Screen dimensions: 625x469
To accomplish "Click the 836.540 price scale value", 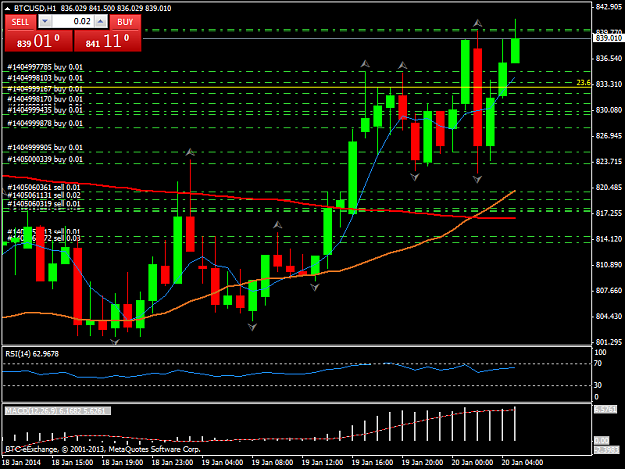I will click(609, 59).
